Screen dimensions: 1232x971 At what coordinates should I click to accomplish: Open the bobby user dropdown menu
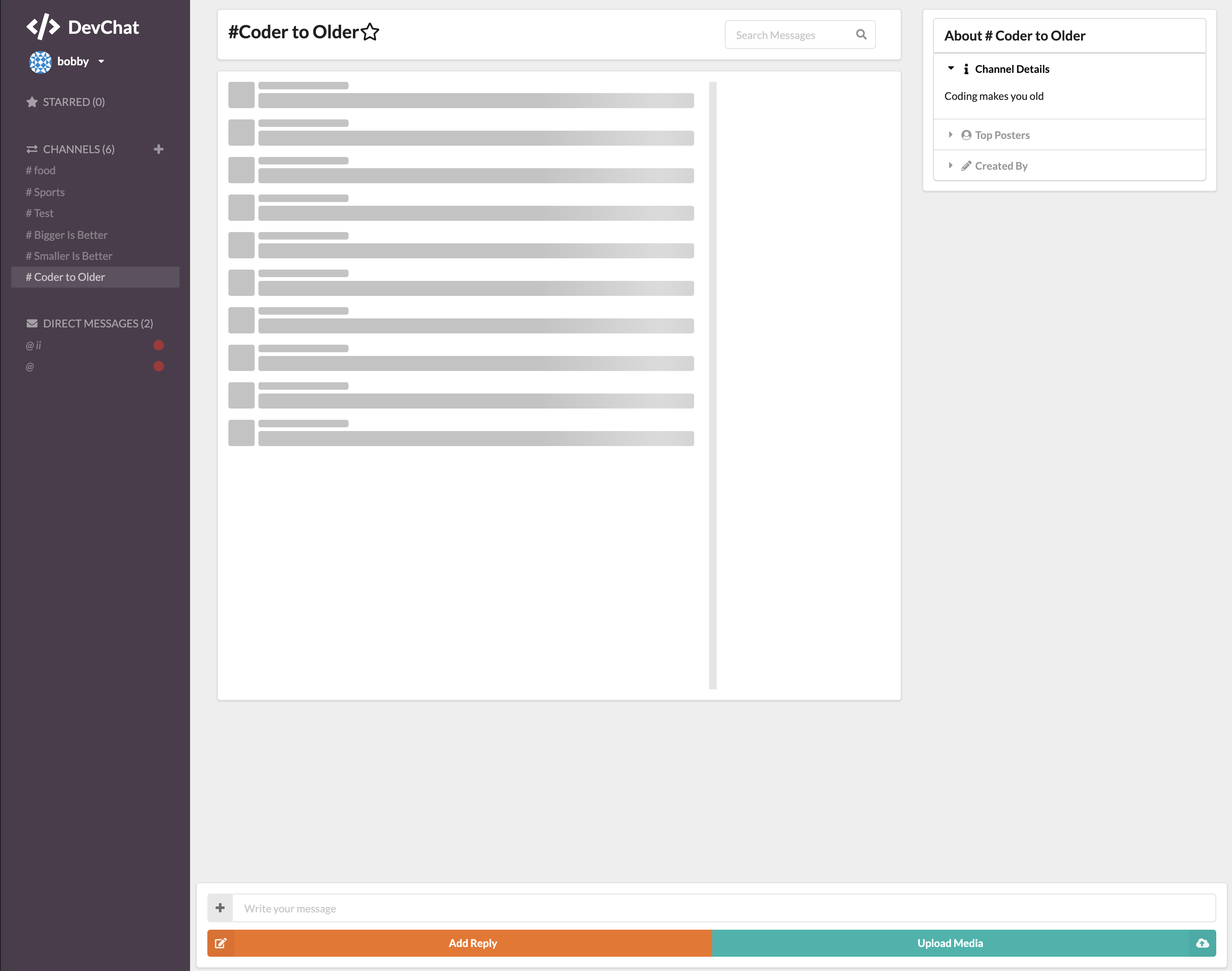(101, 62)
